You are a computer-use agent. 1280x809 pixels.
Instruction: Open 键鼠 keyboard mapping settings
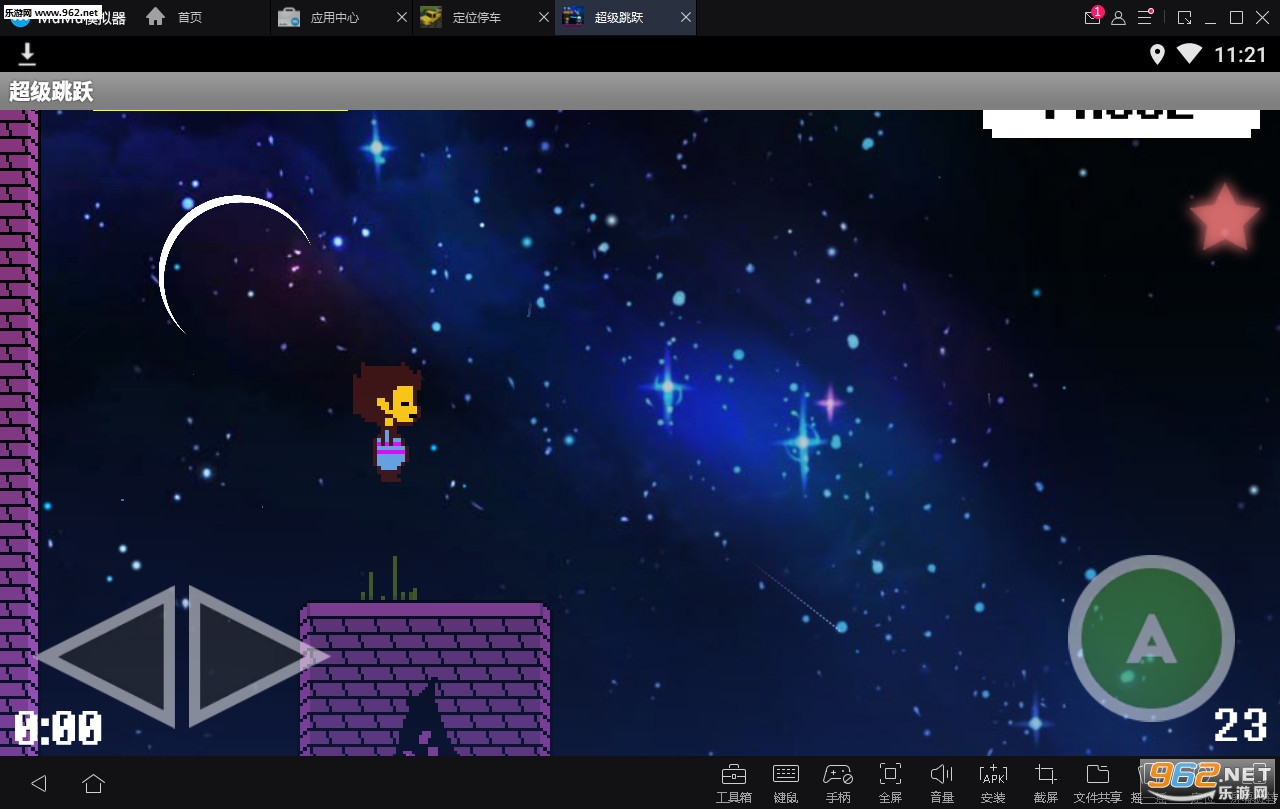click(x=786, y=782)
